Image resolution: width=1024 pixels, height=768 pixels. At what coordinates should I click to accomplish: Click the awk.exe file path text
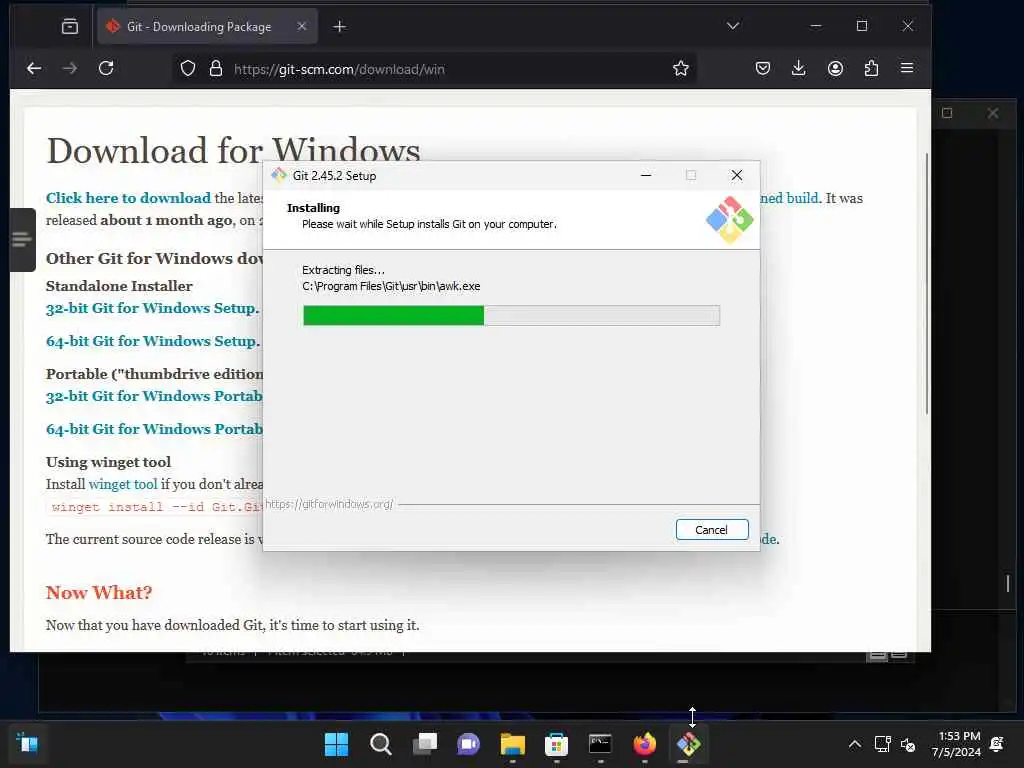pos(391,286)
